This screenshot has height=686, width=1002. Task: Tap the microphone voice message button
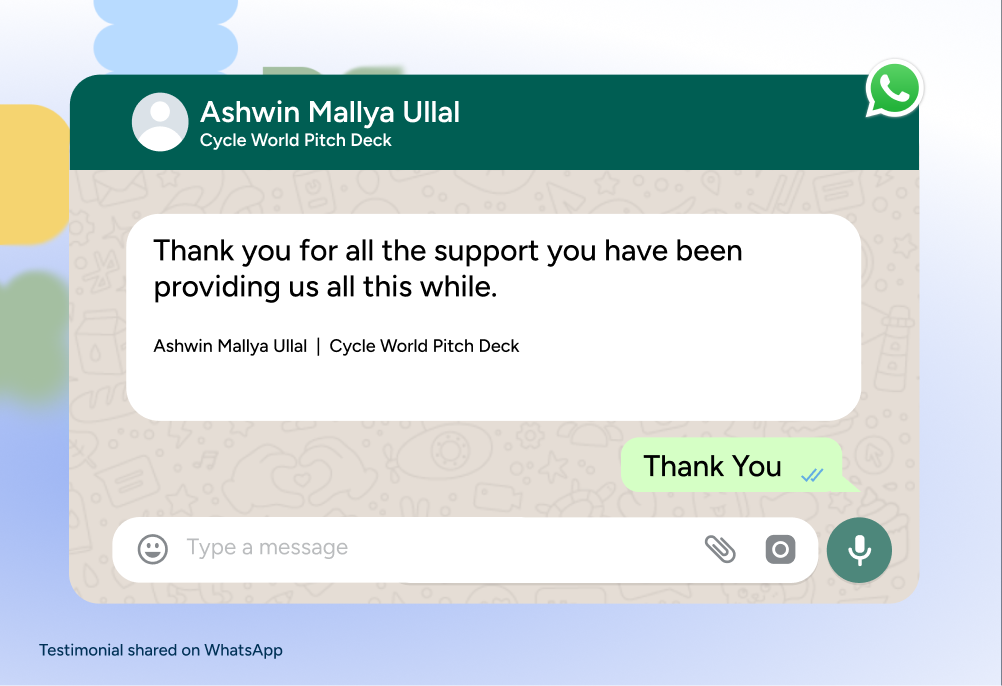[859, 550]
